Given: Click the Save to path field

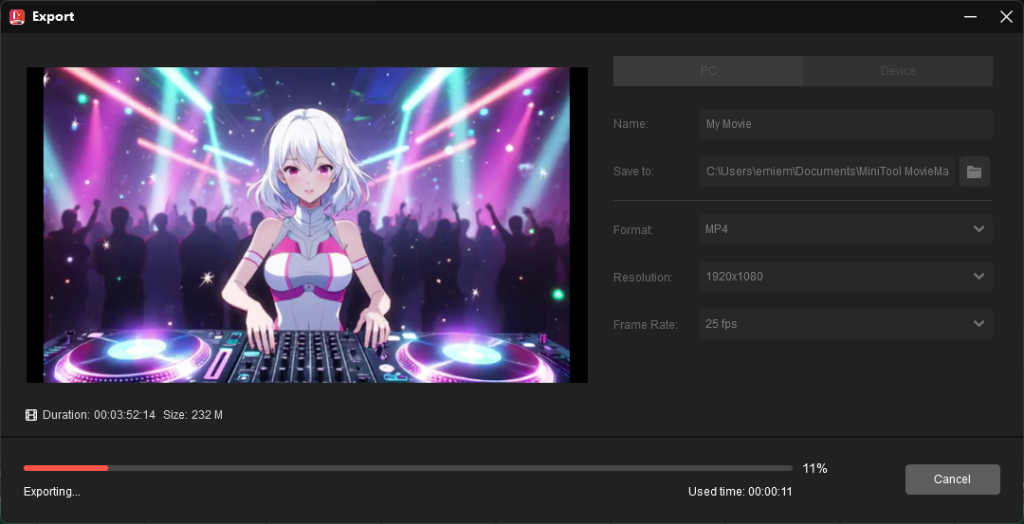Looking at the screenshot, I should pos(827,171).
